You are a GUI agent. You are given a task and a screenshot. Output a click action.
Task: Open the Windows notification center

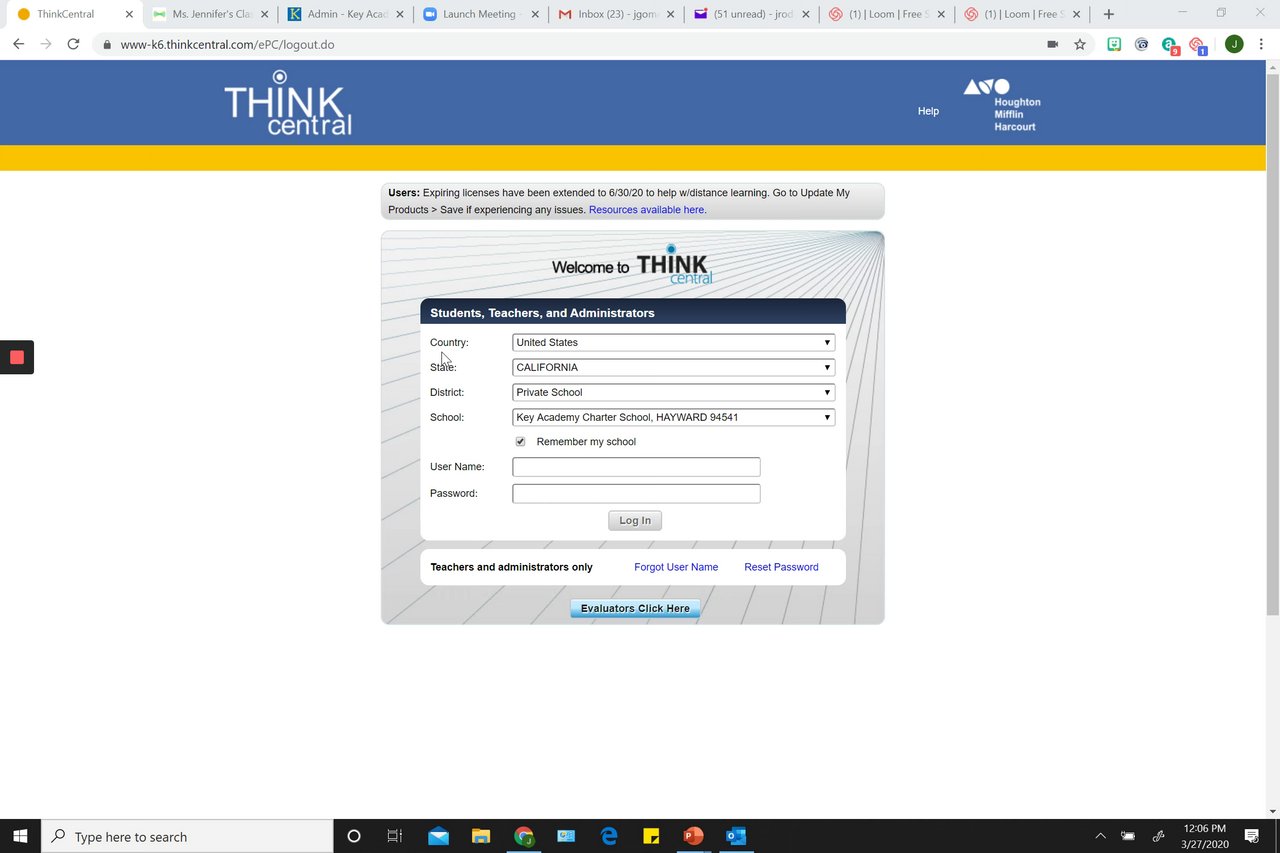(1251, 836)
